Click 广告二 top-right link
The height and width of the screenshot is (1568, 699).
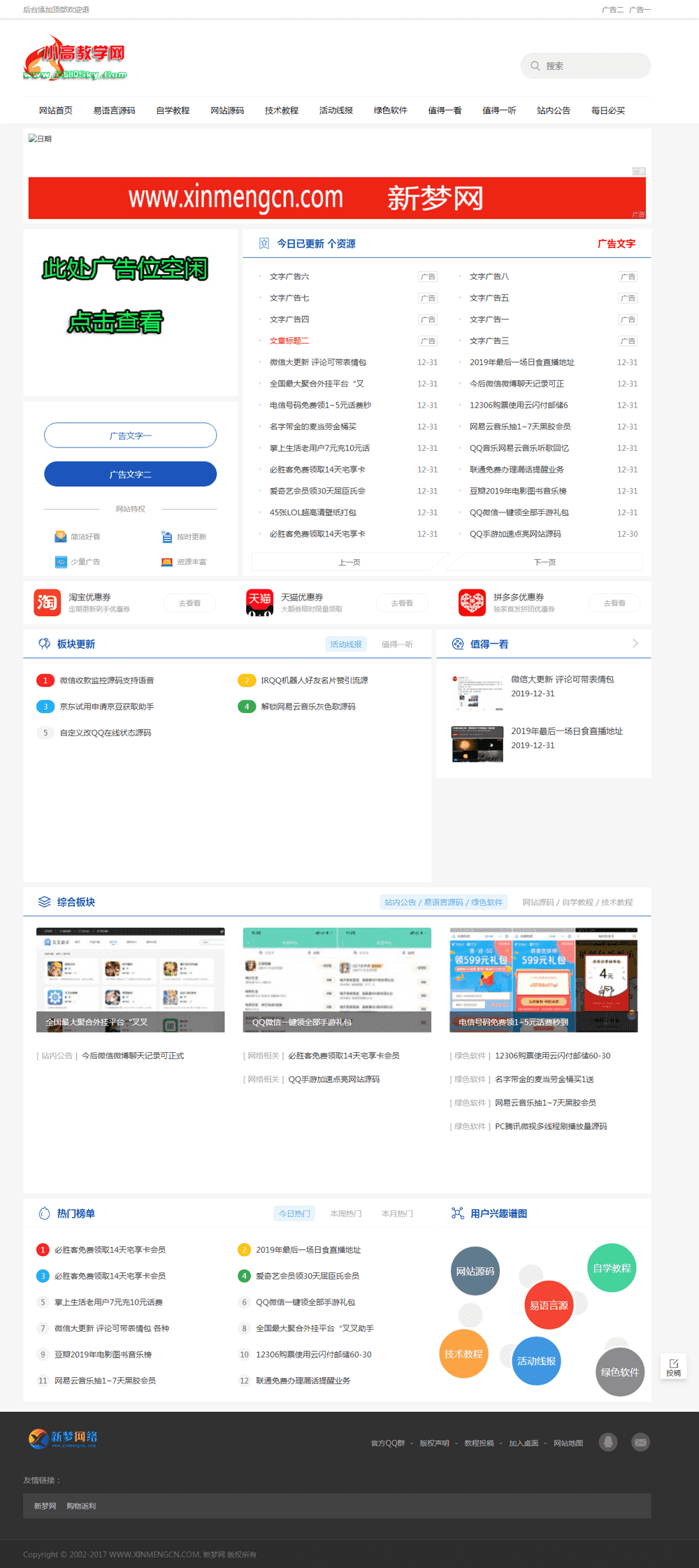[612, 10]
